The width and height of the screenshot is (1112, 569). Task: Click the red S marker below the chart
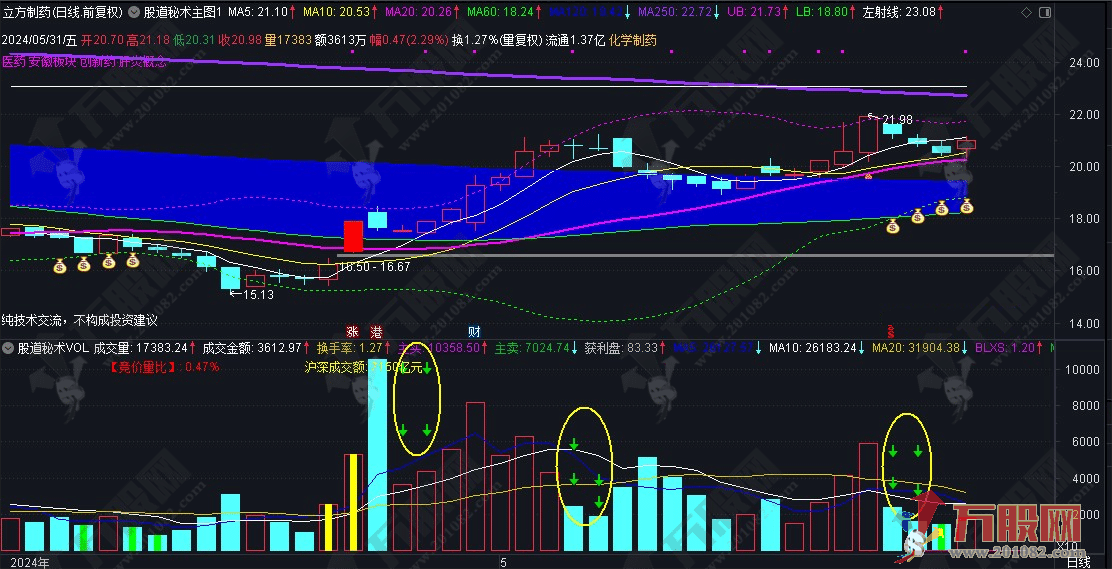click(x=890, y=329)
